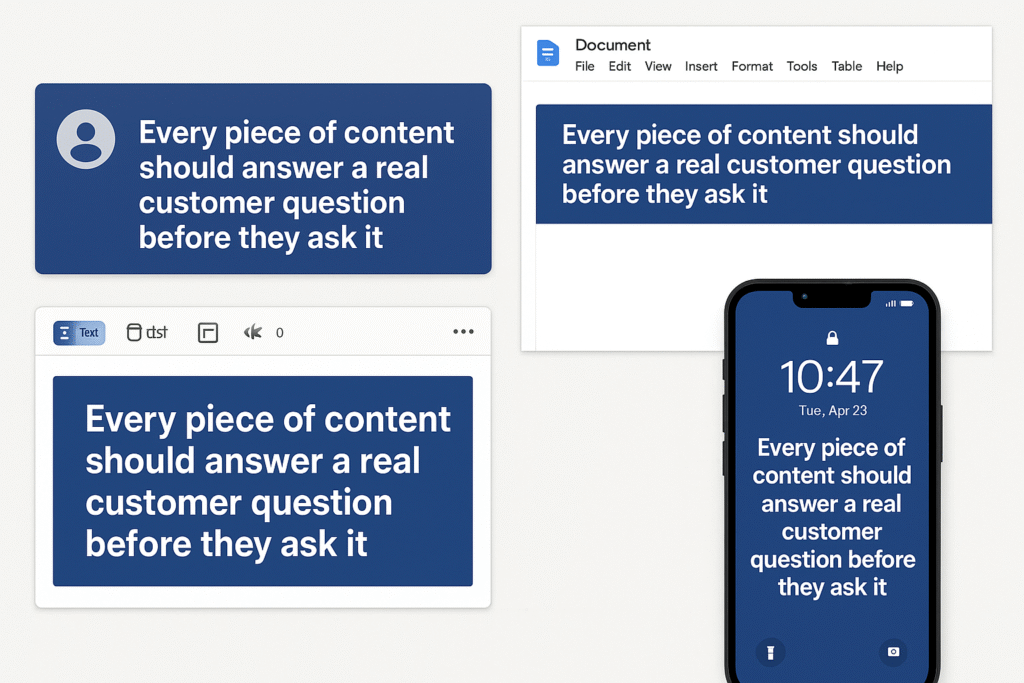The image size is (1024, 683).
Task: Click the 'Document' title text
Action: point(613,45)
